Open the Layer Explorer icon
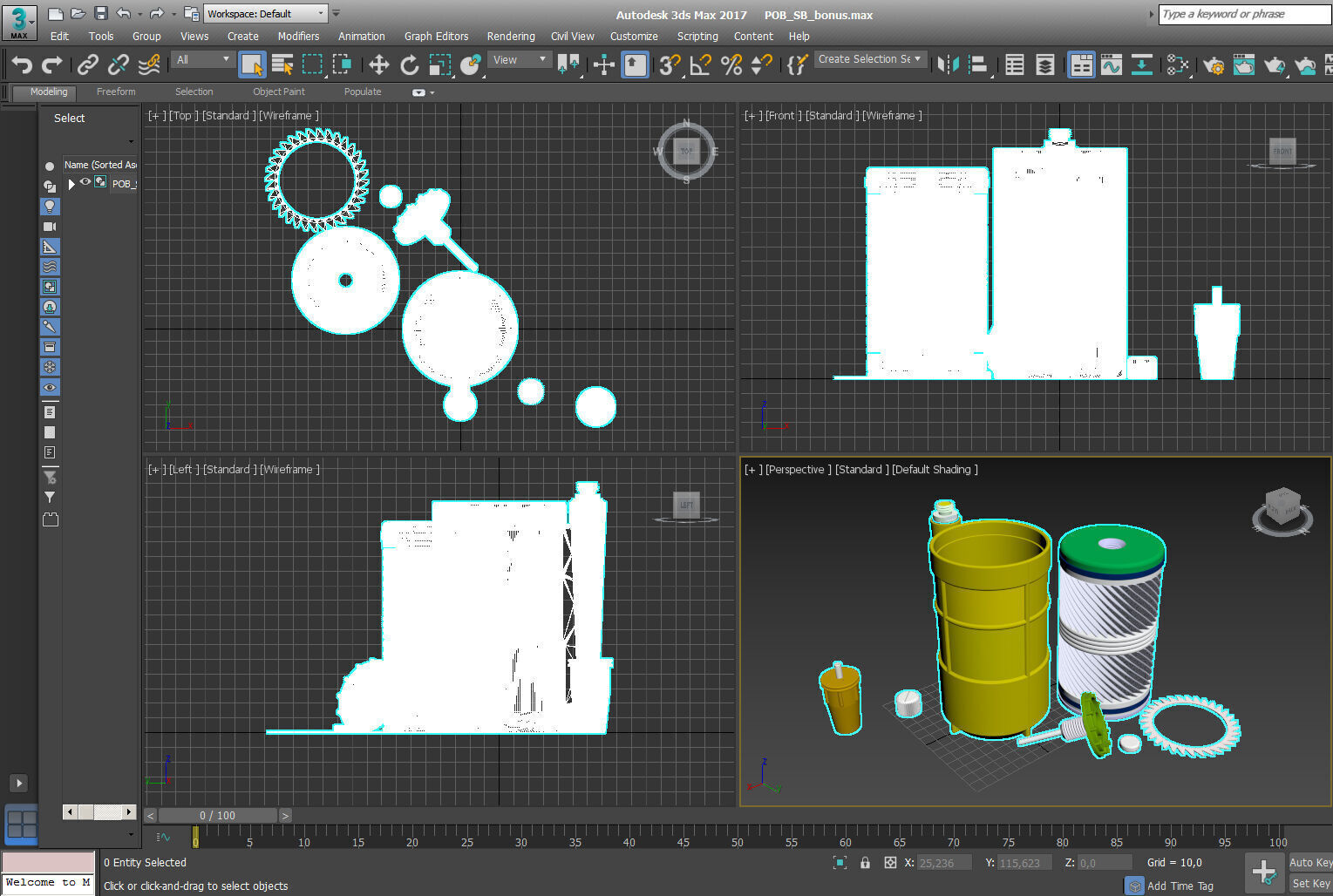This screenshot has width=1333, height=896. click(x=1044, y=64)
